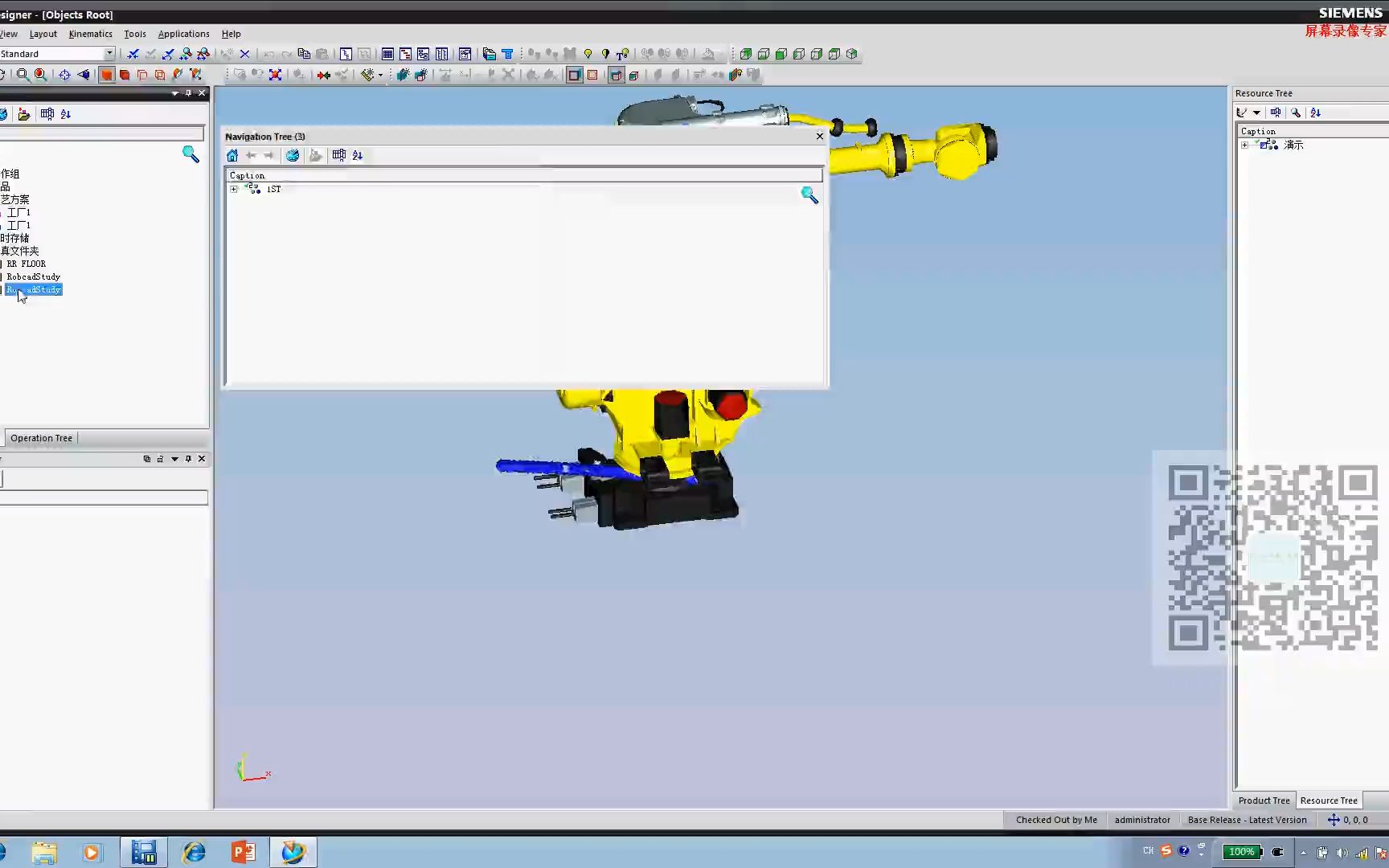Open the Applications menu
The image size is (1389, 868).
183,34
